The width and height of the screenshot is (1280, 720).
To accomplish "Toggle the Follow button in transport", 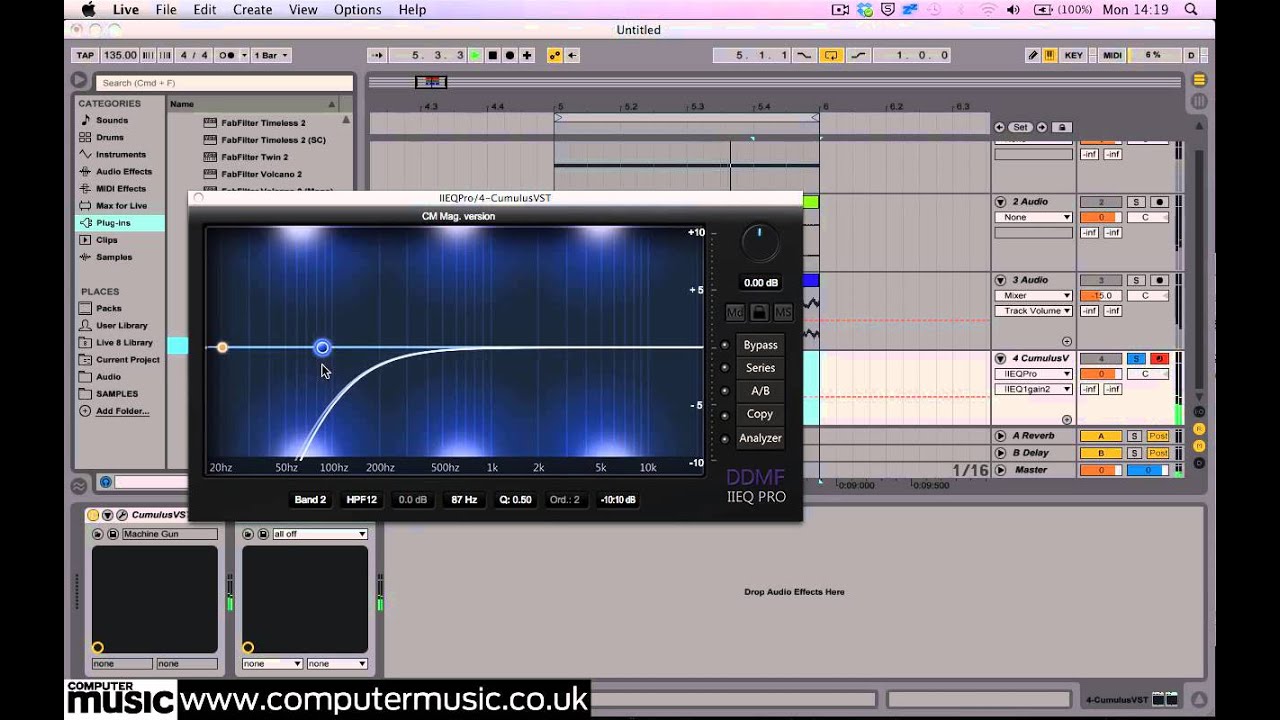I will 377,56.
